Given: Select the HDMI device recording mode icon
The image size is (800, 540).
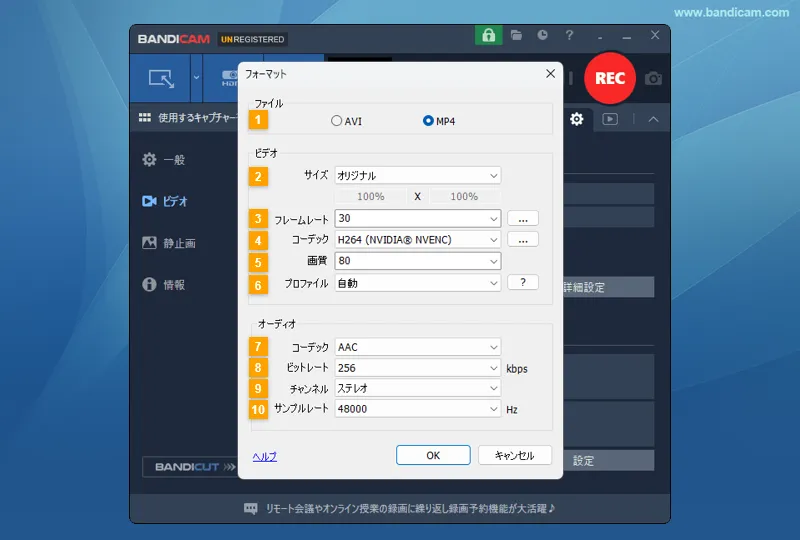Looking at the screenshot, I should point(229,79).
